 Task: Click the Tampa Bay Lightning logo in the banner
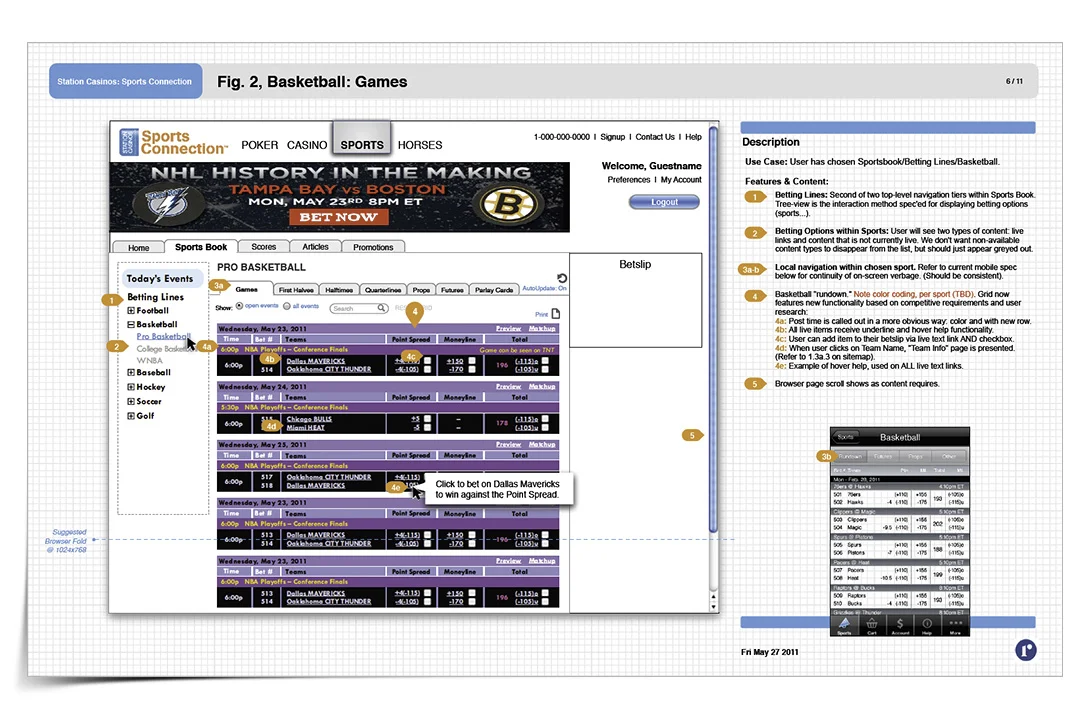[x=167, y=204]
